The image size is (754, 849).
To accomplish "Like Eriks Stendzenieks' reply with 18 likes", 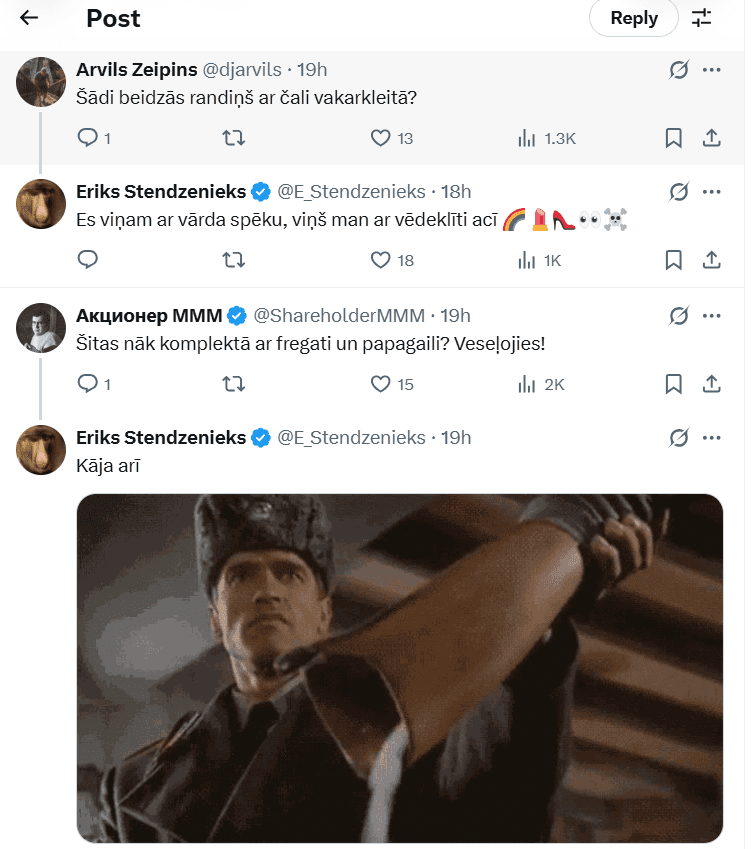I will tap(380, 260).
